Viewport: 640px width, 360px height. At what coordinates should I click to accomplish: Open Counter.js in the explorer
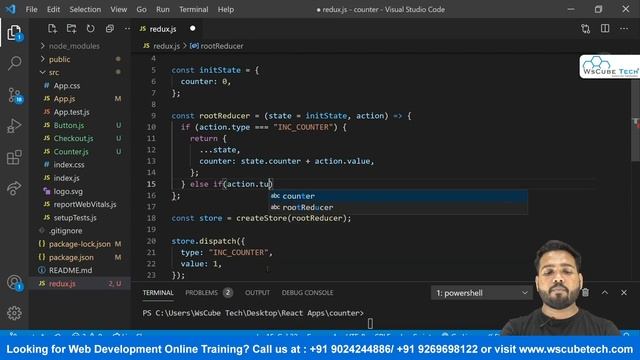tap(71, 151)
